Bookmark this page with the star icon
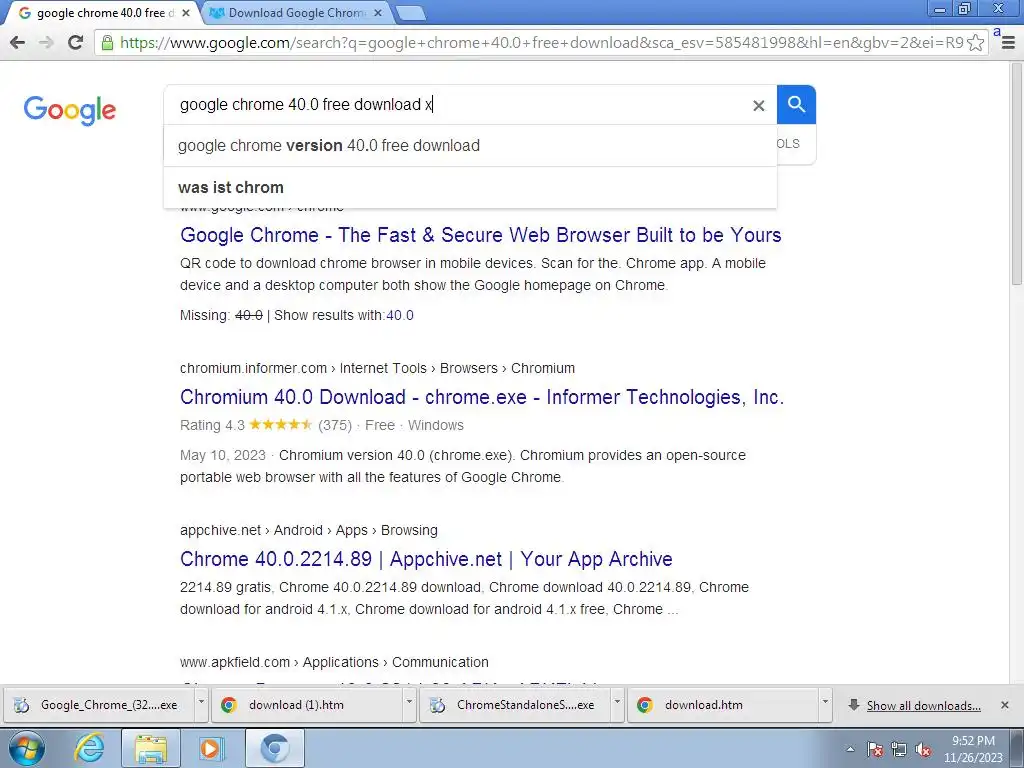The image size is (1024, 768). coord(976,43)
